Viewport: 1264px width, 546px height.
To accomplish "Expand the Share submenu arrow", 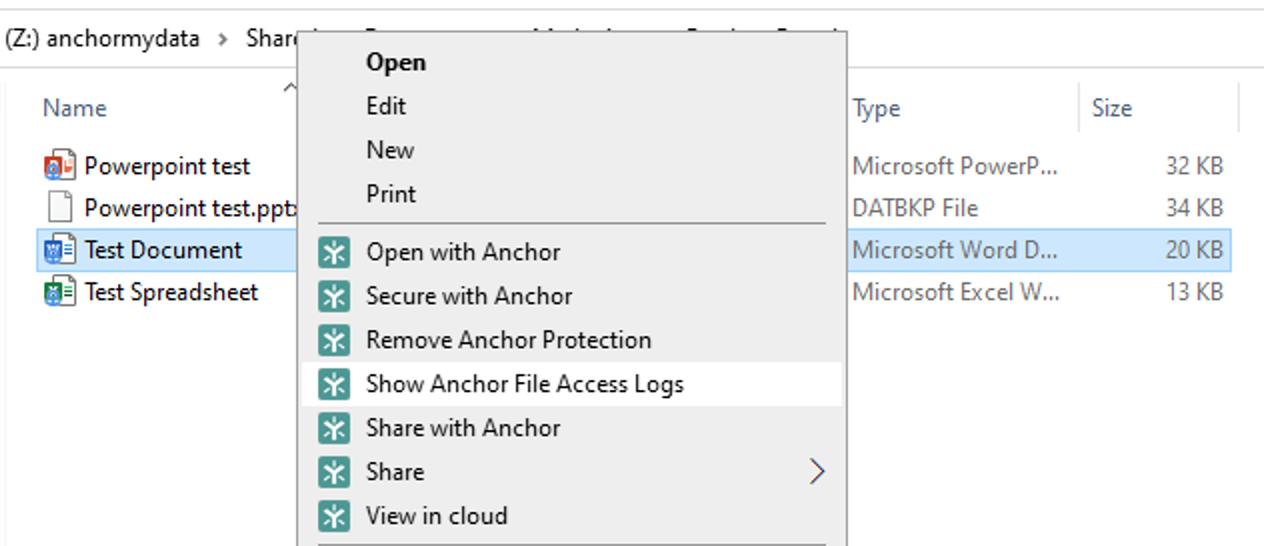I will (x=817, y=472).
